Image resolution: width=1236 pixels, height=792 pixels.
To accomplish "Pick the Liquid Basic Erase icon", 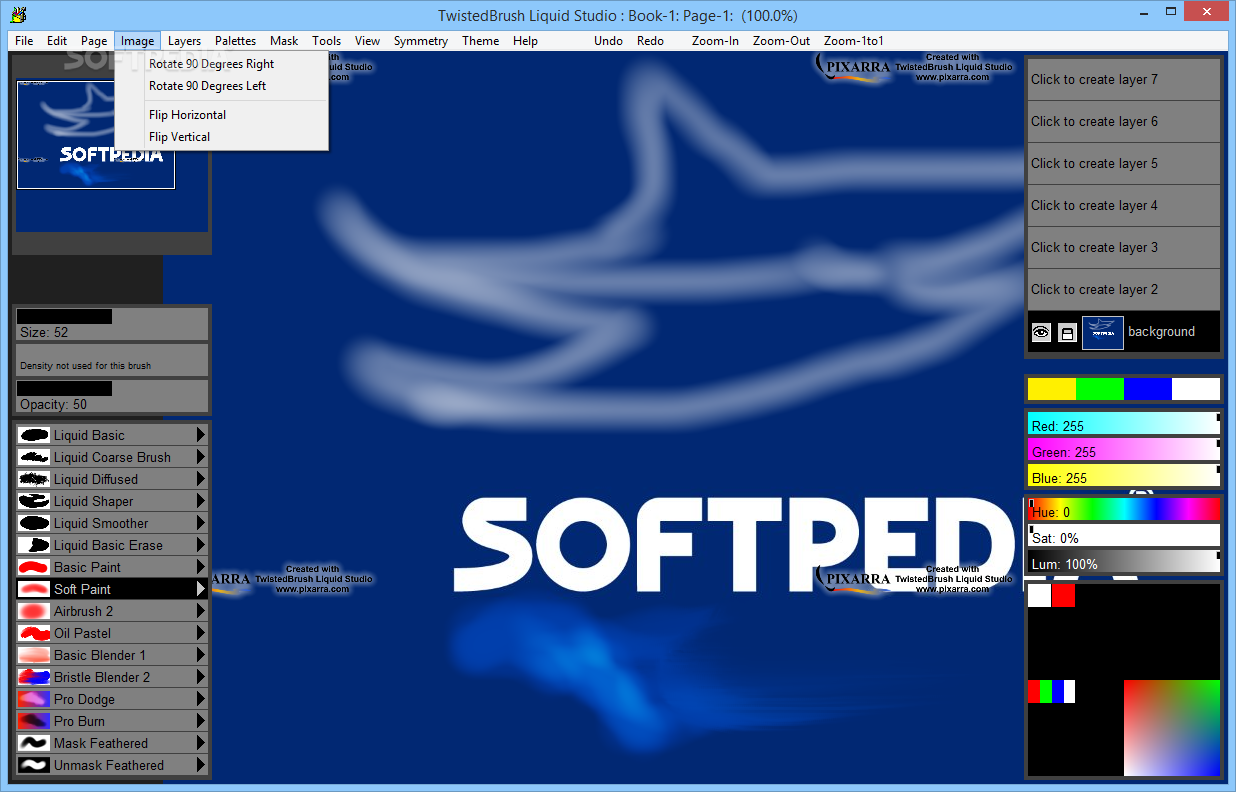I will [x=34, y=545].
